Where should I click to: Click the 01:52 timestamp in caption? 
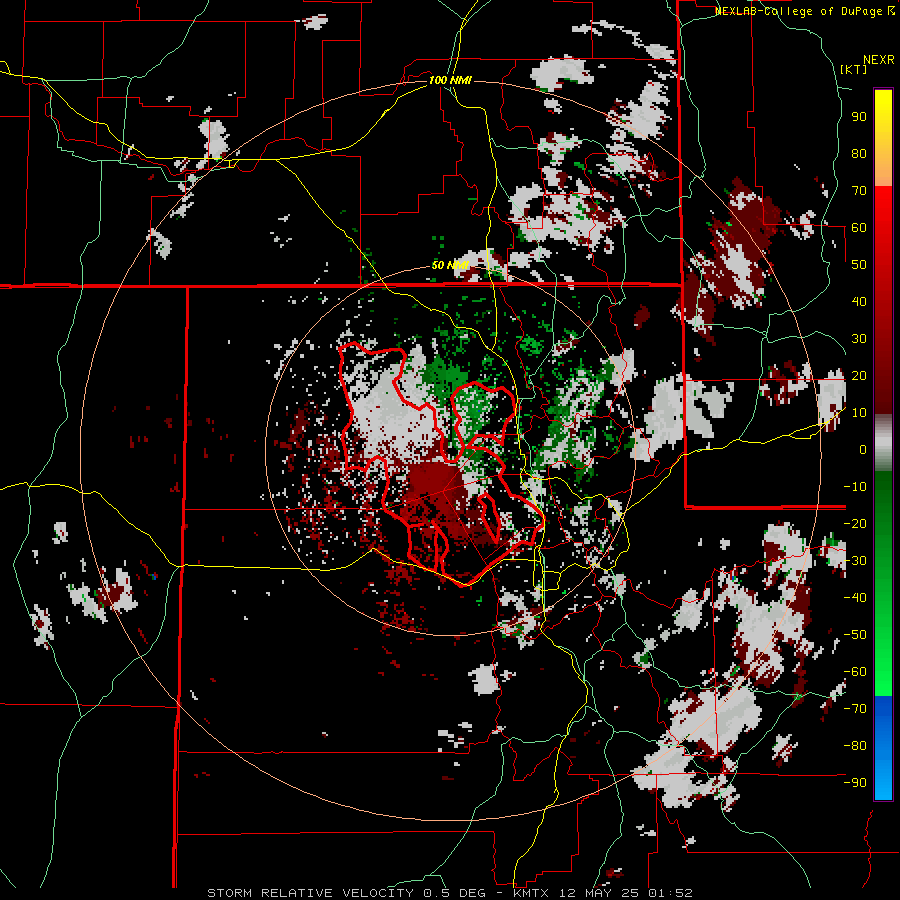pos(670,893)
